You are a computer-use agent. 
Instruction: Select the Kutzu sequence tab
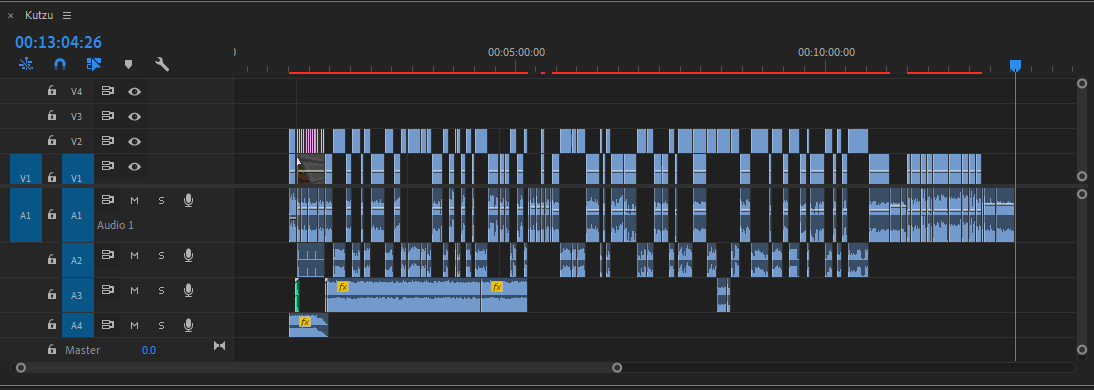39,15
